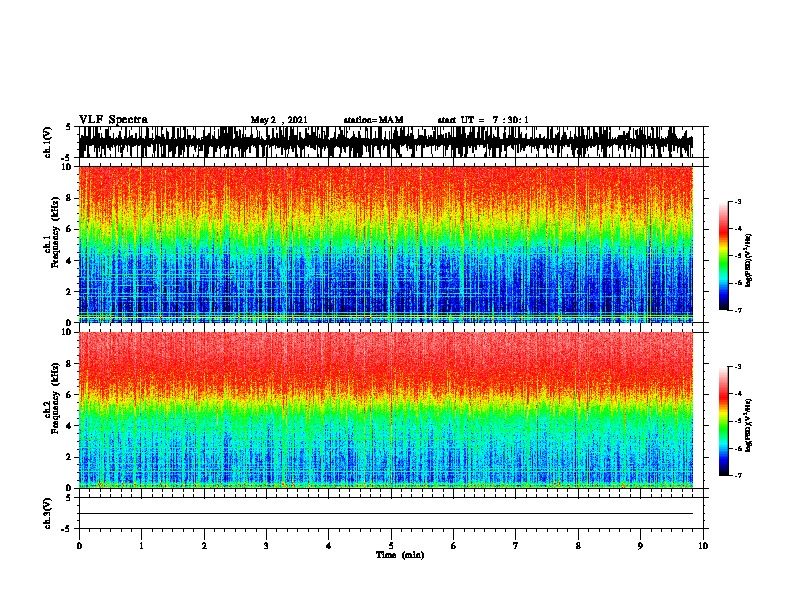Click the "-5" tick on the ch.3(V) axis

pos(66,529)
